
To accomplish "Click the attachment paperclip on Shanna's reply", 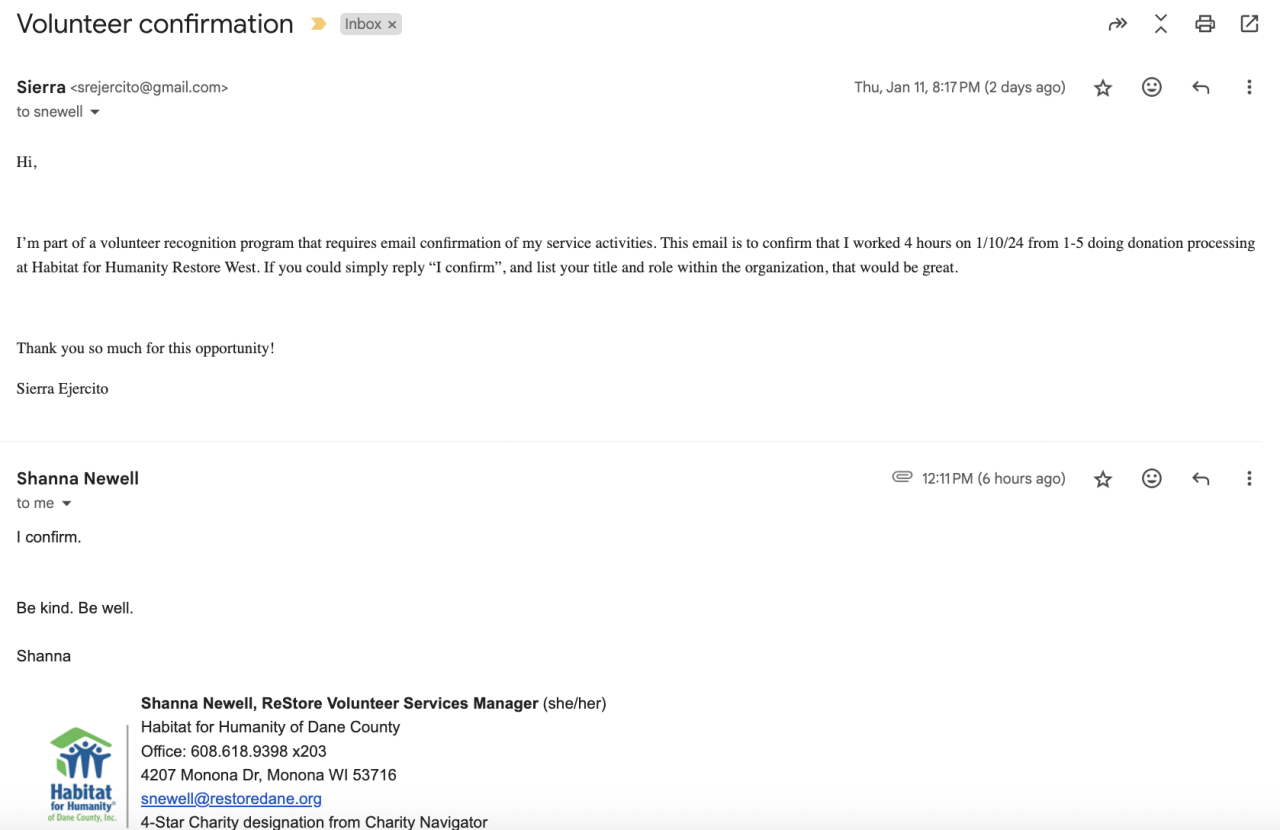I will pos(902,478).
